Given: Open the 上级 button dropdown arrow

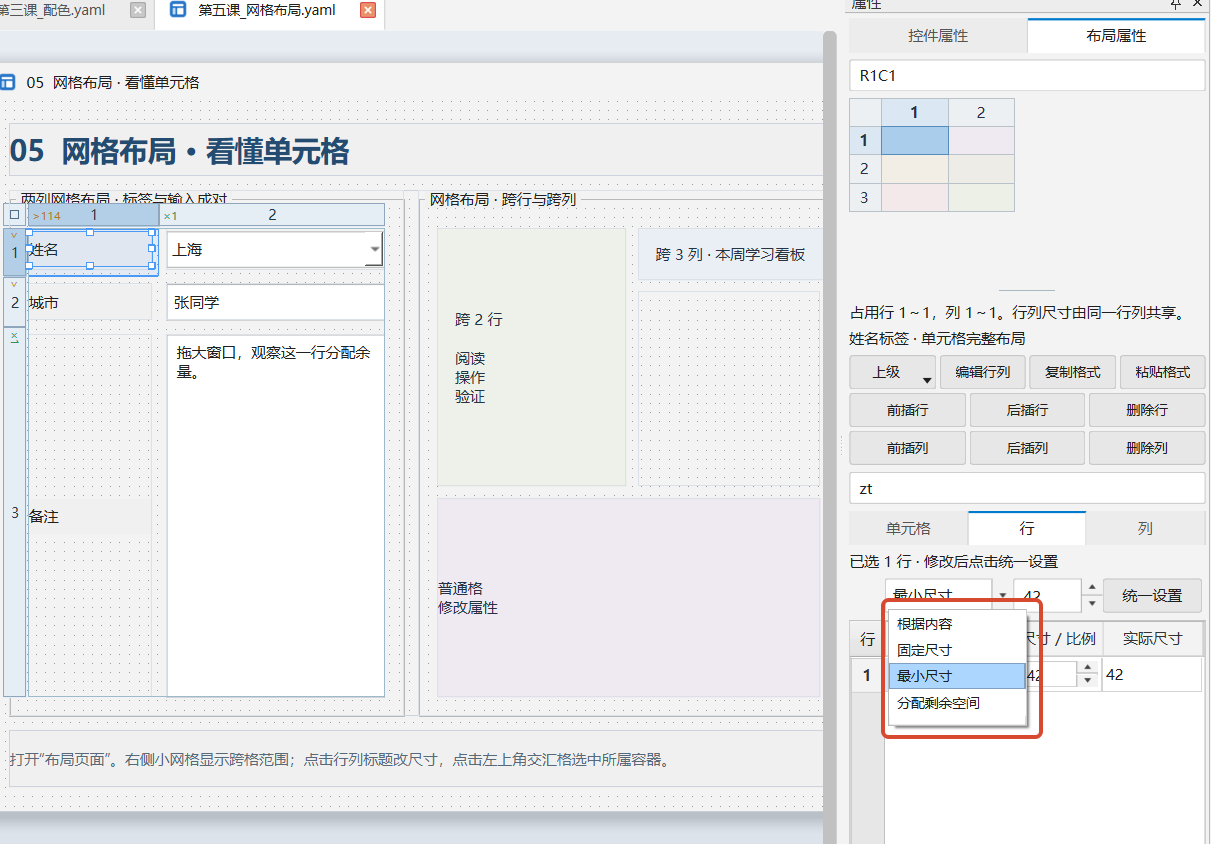Looking at the screenshot, I should tap(927, 379).
